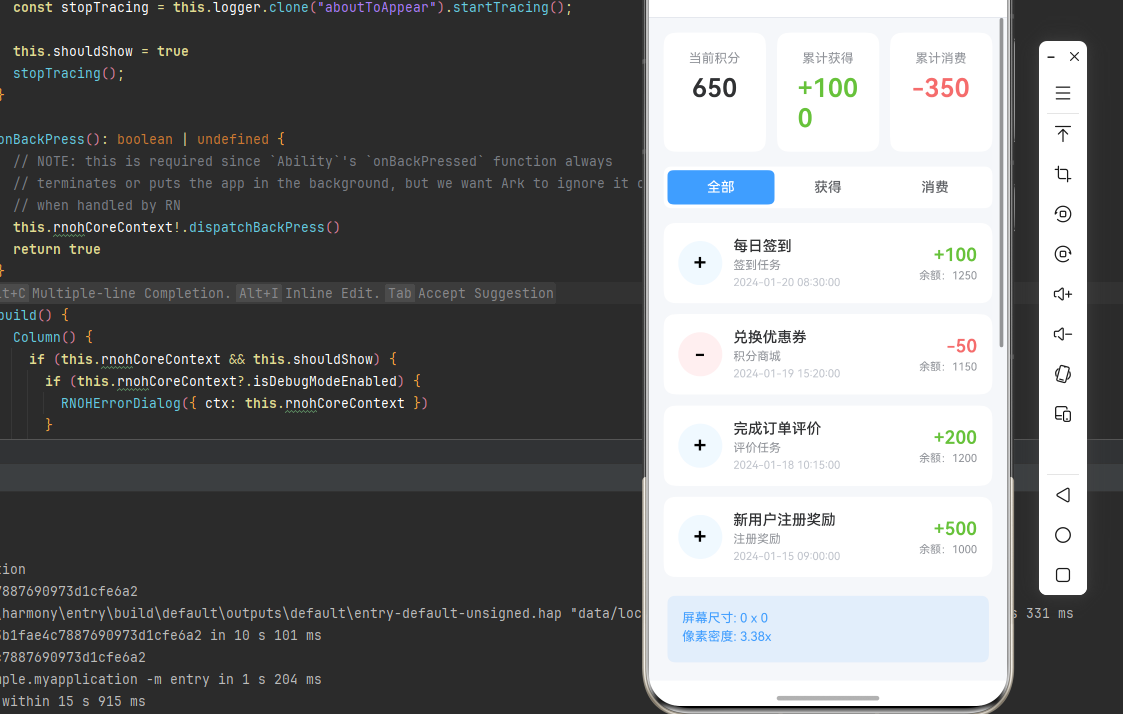Click timestamp 2024-01-19 15:20:00

point(786,373)
